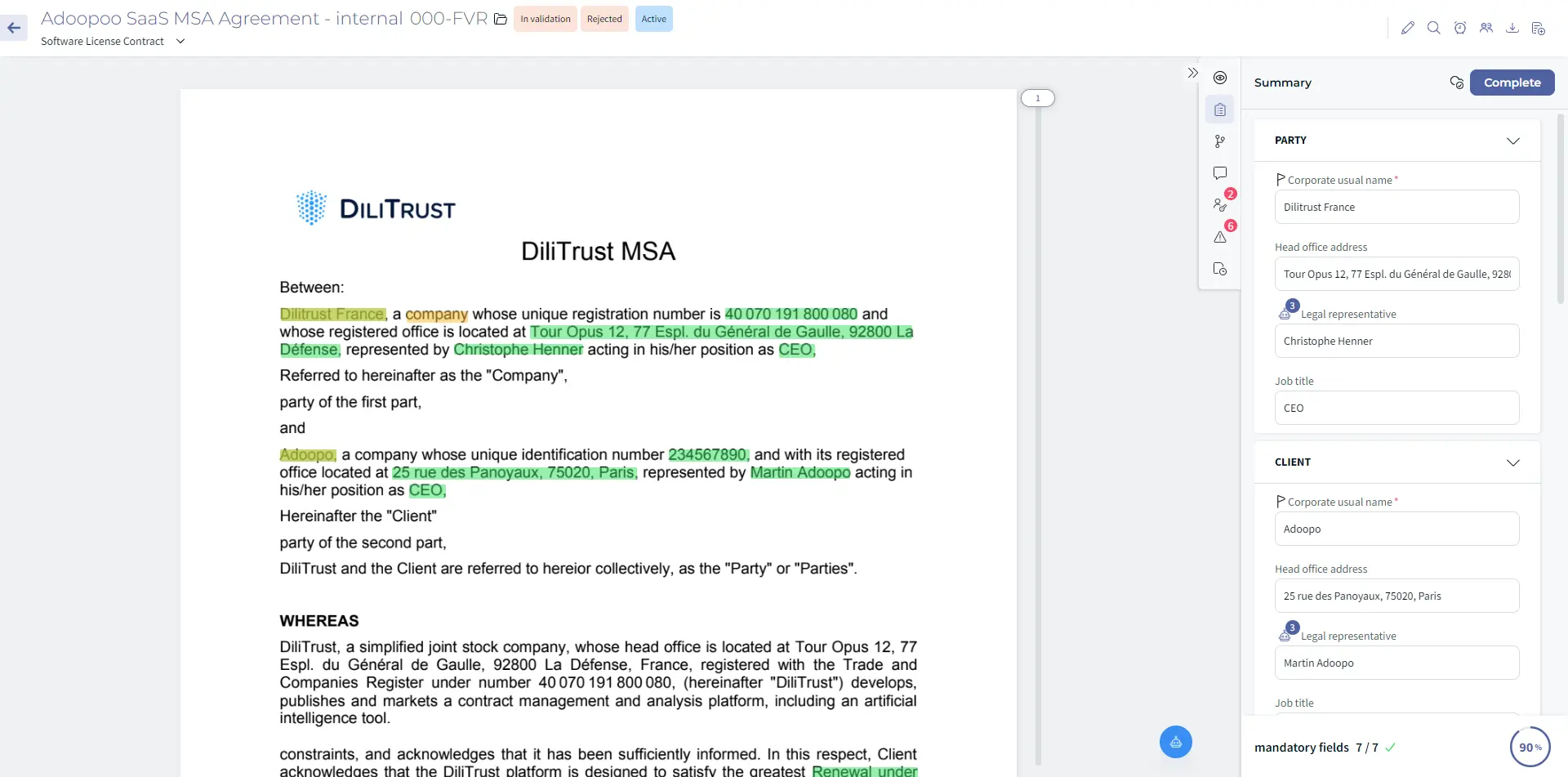Viewport: 1568px width, 777px height.
Task: Click highlighted 'Renewal under' text at page bottom
Action: coord(865,770)
